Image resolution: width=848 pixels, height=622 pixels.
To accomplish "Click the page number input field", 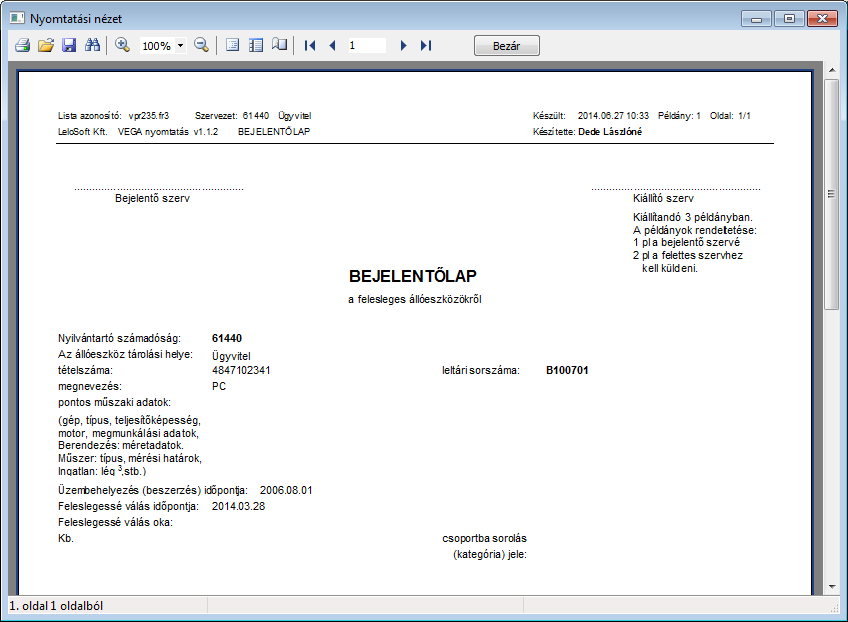I will point(366,45).
